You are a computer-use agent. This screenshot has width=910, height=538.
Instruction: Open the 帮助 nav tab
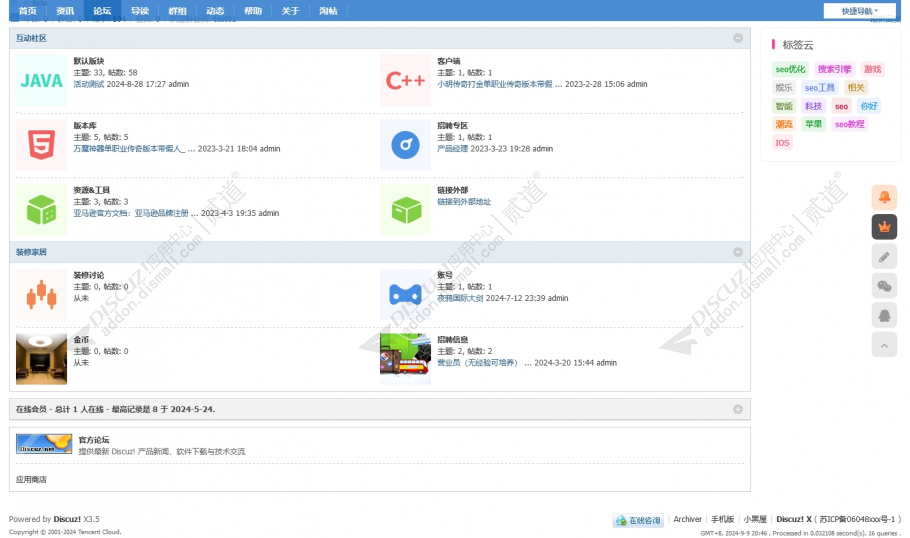[x=253, y=10]
